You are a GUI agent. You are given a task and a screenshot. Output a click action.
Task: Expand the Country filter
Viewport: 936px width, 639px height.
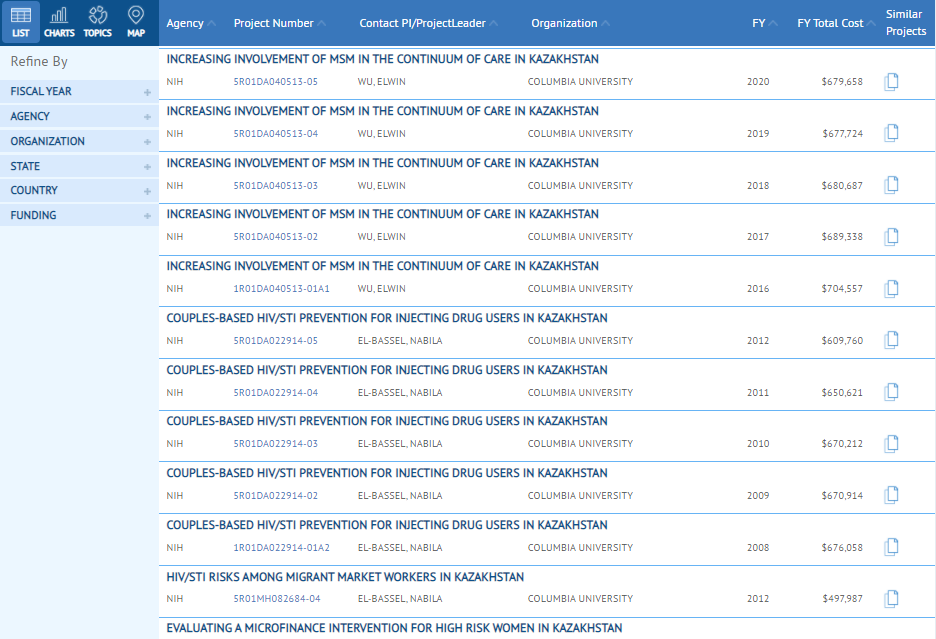pos(79,191)
